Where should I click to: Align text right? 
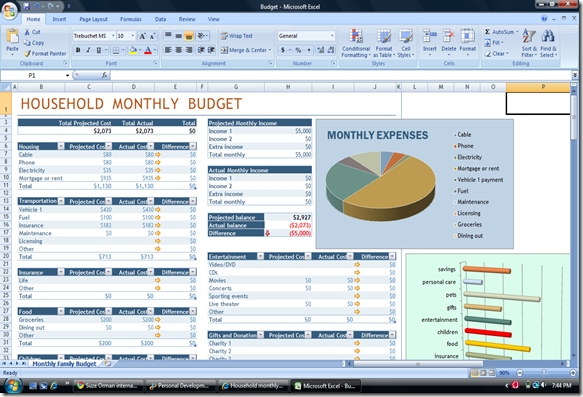189,50
